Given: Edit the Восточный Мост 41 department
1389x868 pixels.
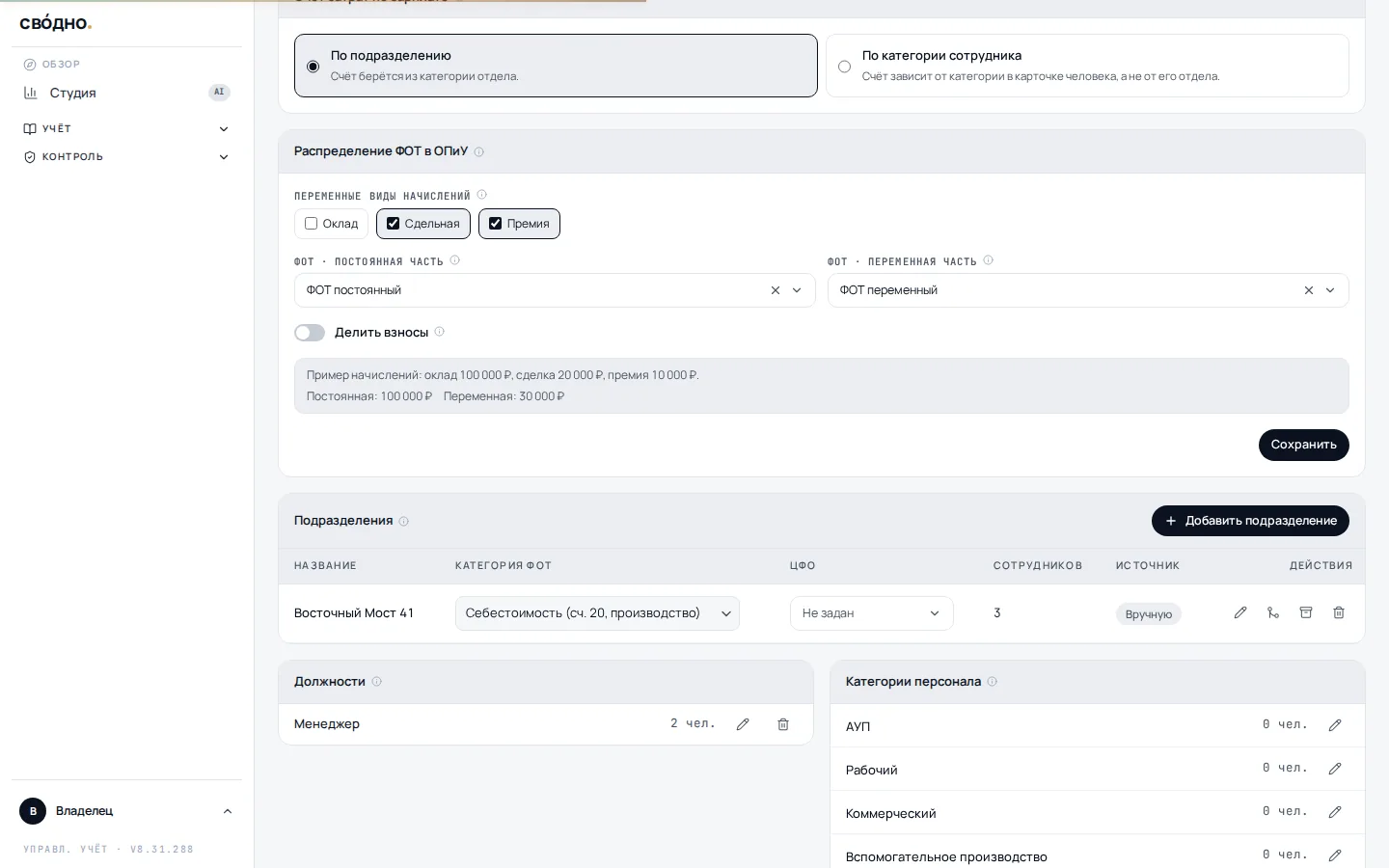Looking at the screenshot, I should pyautogui.click(x=1240, y=612).
